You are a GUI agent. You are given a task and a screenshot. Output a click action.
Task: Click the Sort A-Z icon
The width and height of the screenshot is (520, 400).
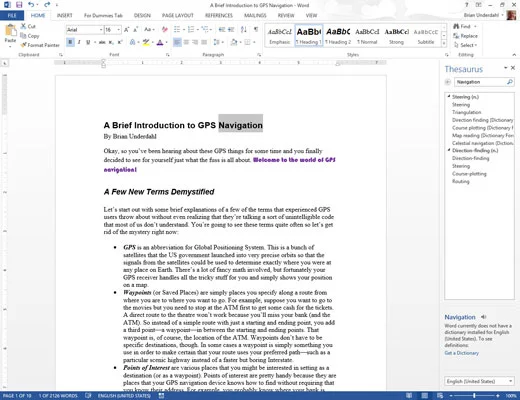pos(244,29)
